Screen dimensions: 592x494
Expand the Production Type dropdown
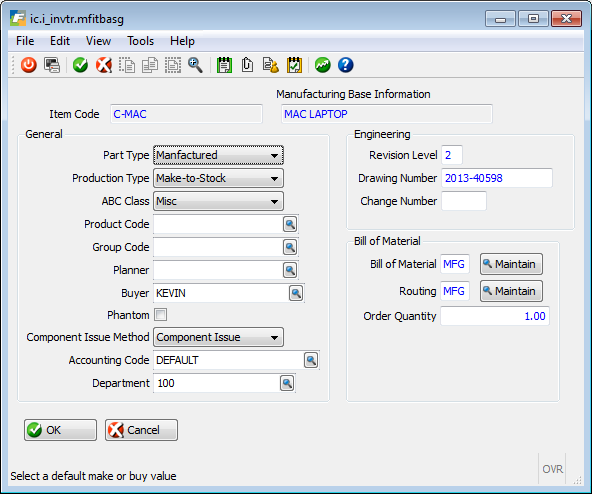(218, 178)
